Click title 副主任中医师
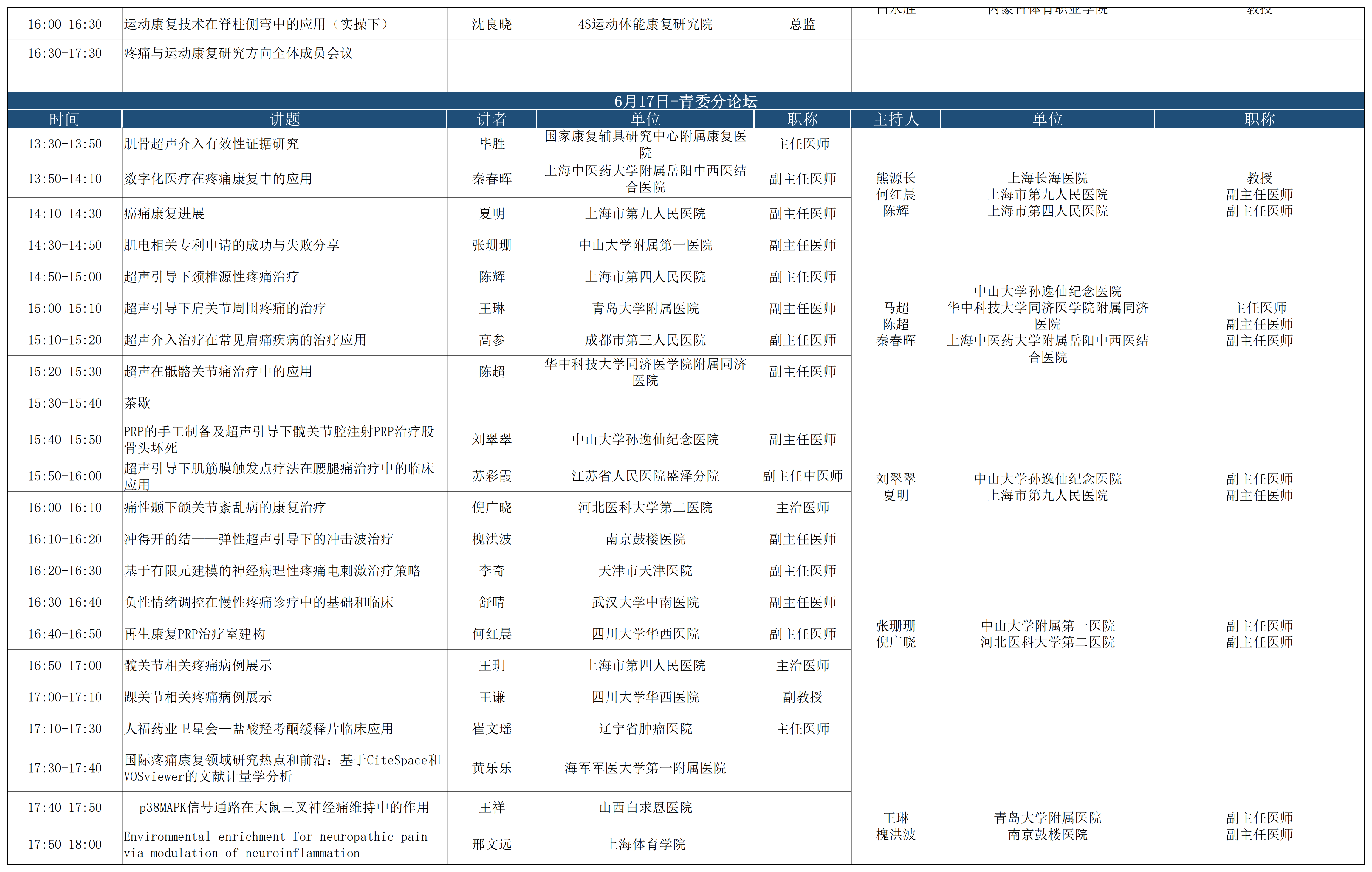 click(803, 476)
